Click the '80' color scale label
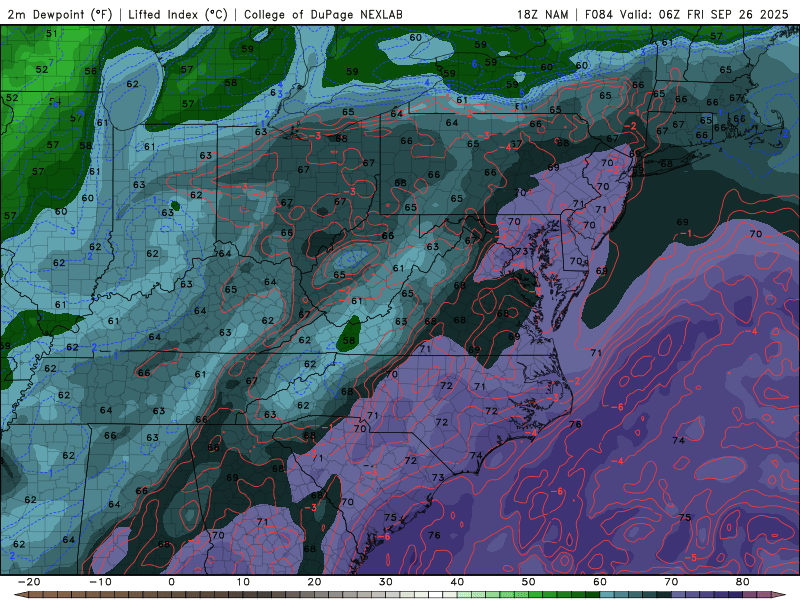The image size is (800, 600). coord(743,582)
